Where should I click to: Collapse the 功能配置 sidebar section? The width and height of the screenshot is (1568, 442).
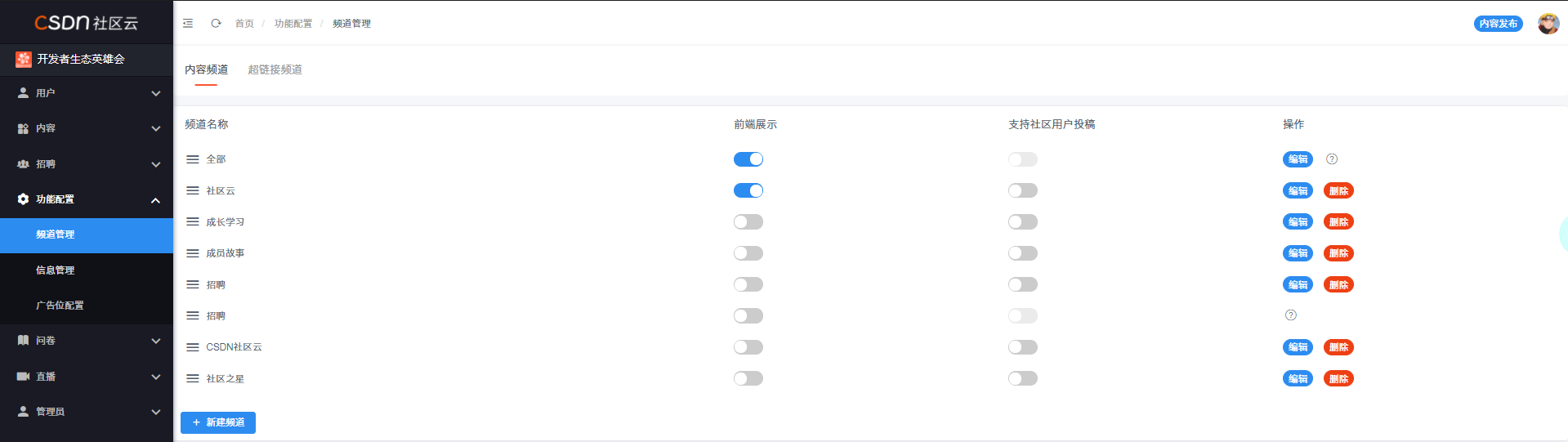[x=87, y=199]
